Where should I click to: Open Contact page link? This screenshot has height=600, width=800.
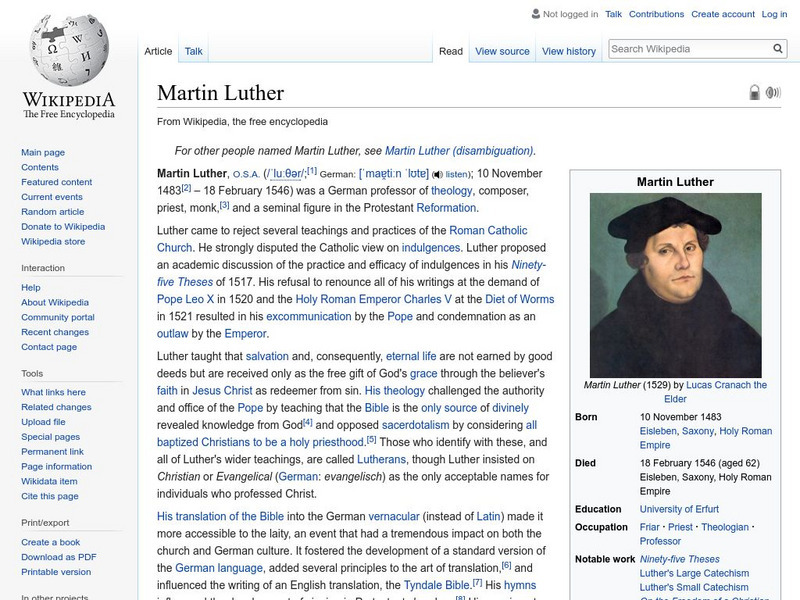[49, 346]
